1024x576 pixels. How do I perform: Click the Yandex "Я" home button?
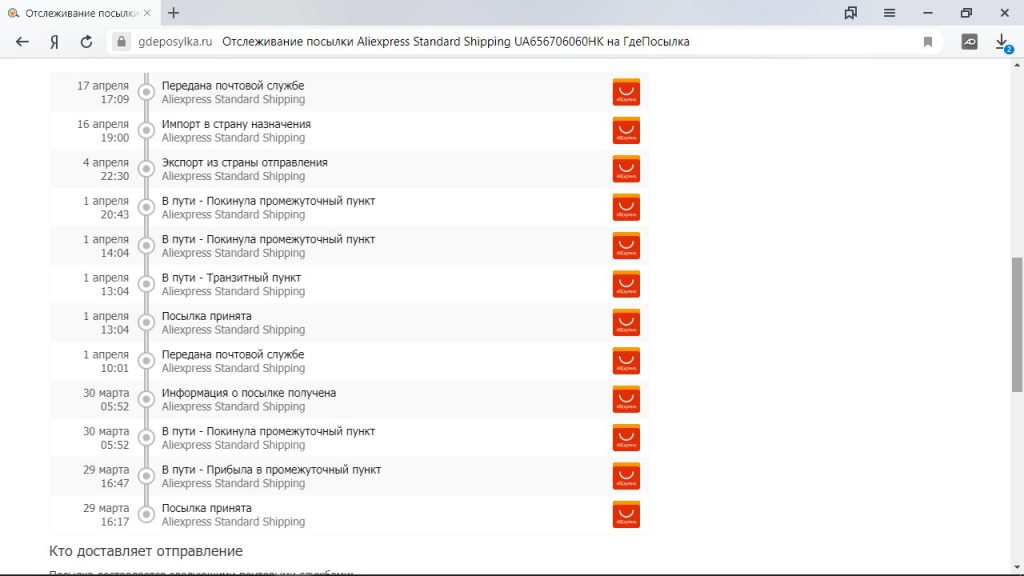point(53,42)
